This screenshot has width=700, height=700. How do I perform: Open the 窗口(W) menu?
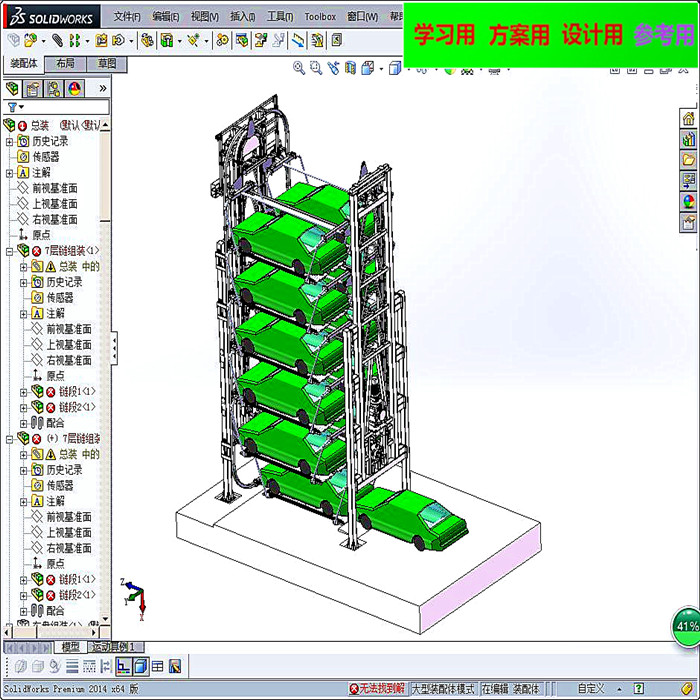[x=362, y=17]
